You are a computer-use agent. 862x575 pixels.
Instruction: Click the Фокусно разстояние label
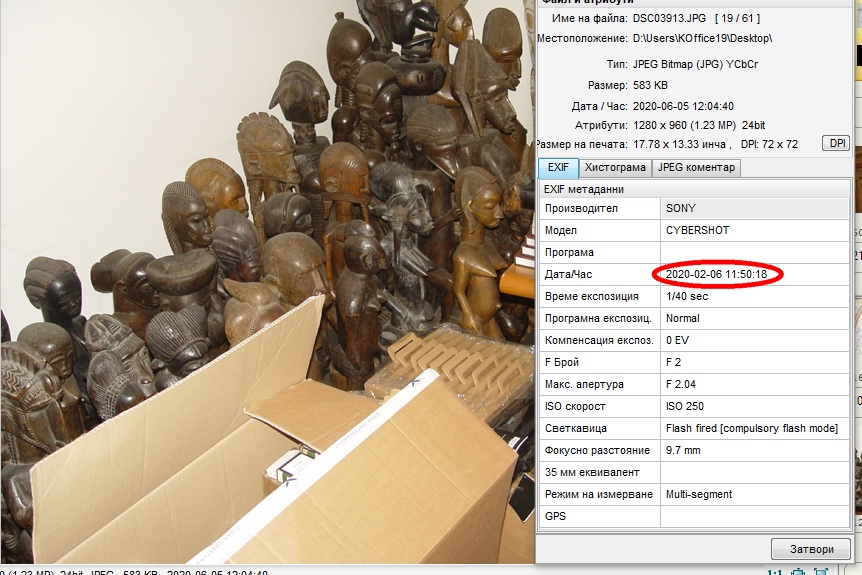pyautogui.click(x=597, y=450)
